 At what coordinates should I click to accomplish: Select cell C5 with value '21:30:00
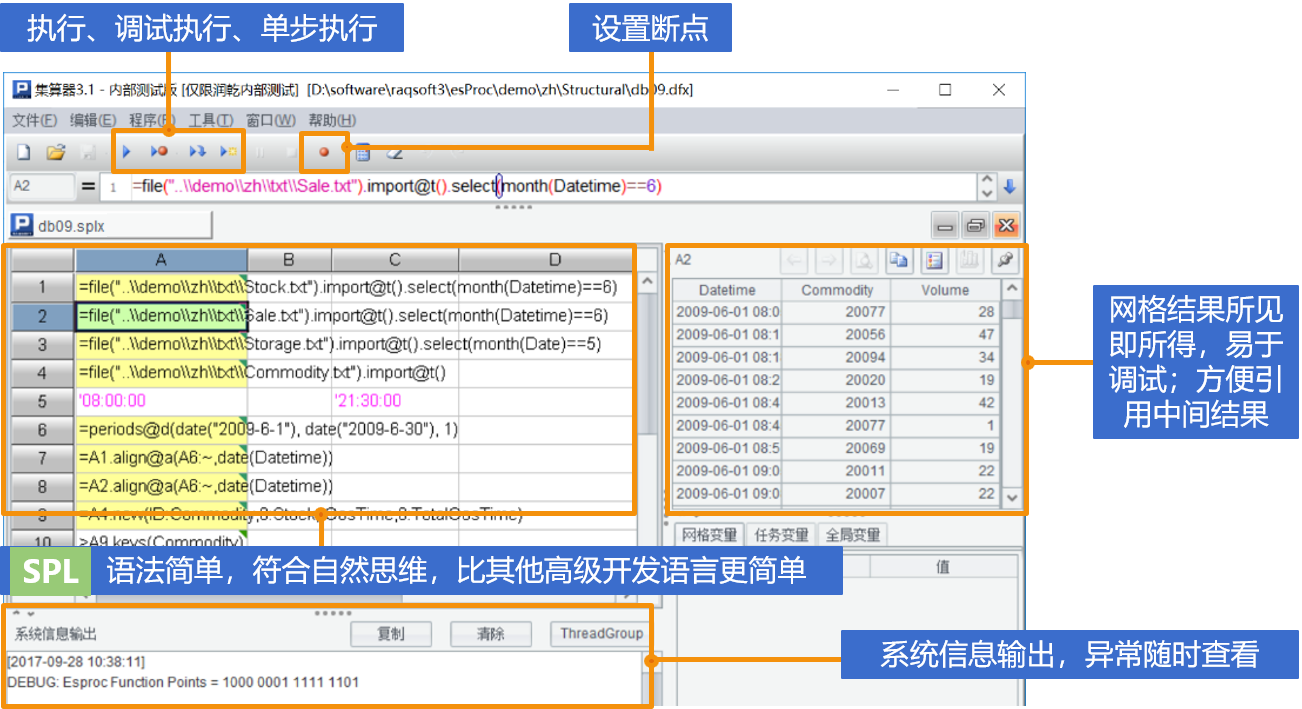395,401
